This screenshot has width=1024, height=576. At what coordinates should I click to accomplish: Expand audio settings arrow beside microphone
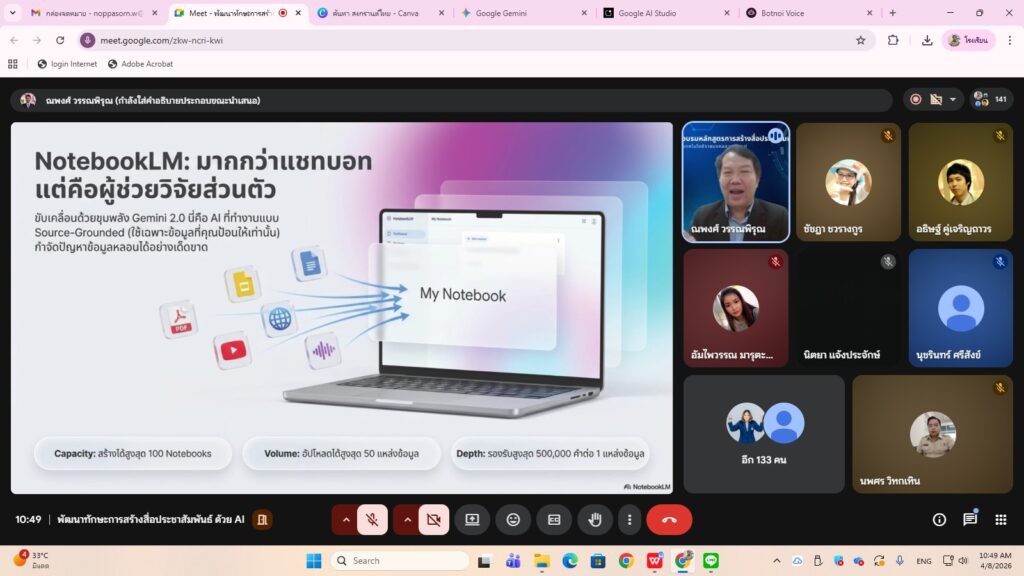point(346,520)
